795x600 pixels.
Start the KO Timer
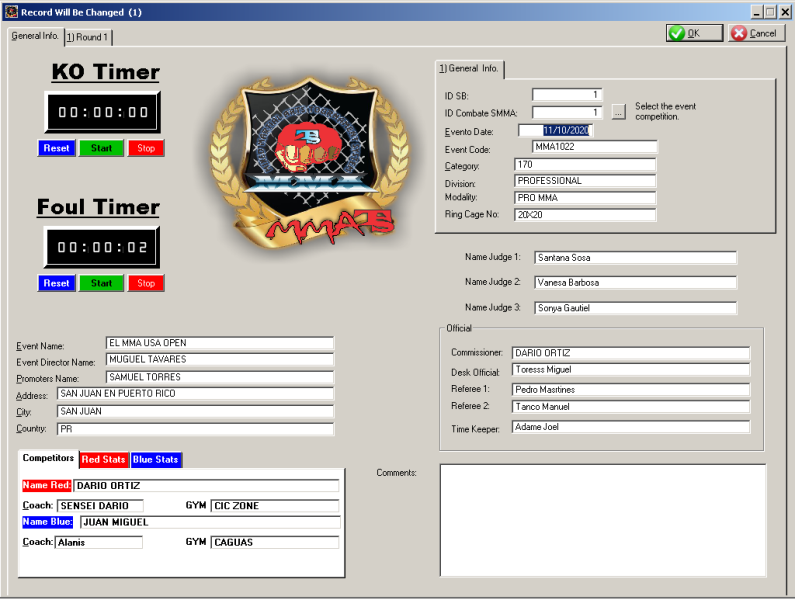tap(101, 148)
